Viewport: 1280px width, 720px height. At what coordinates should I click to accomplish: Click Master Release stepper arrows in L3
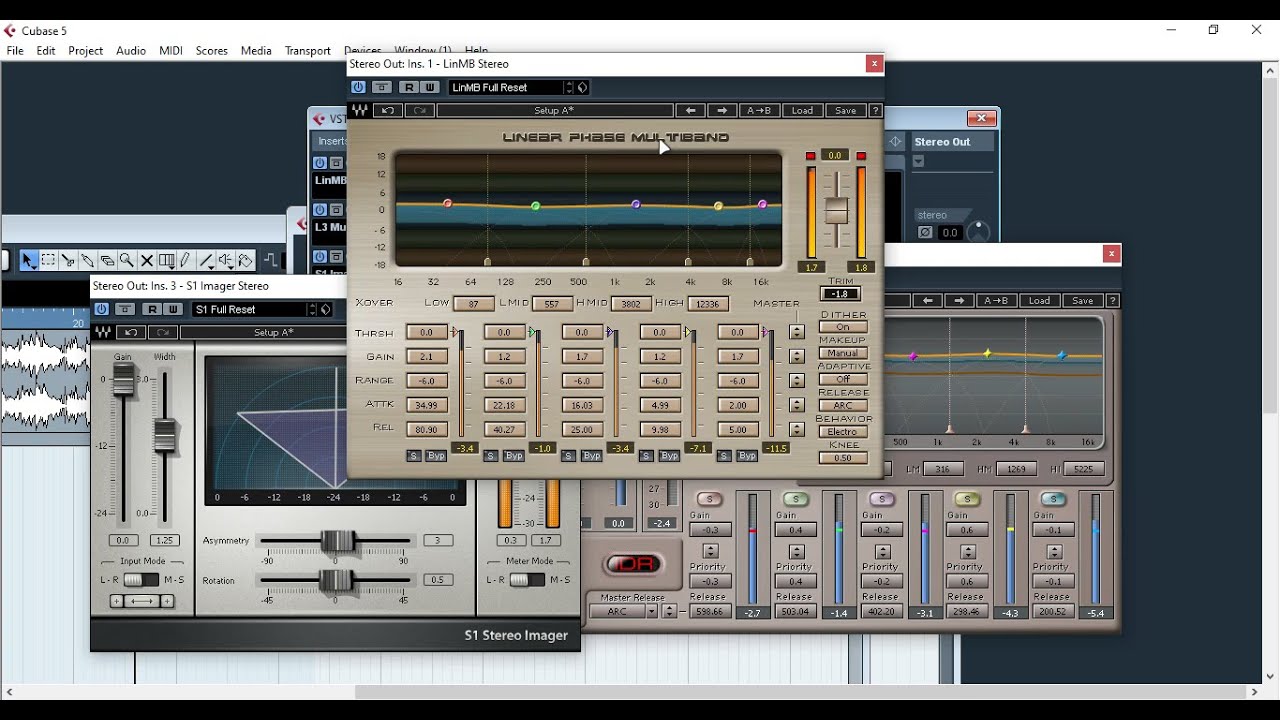[670, 611]
